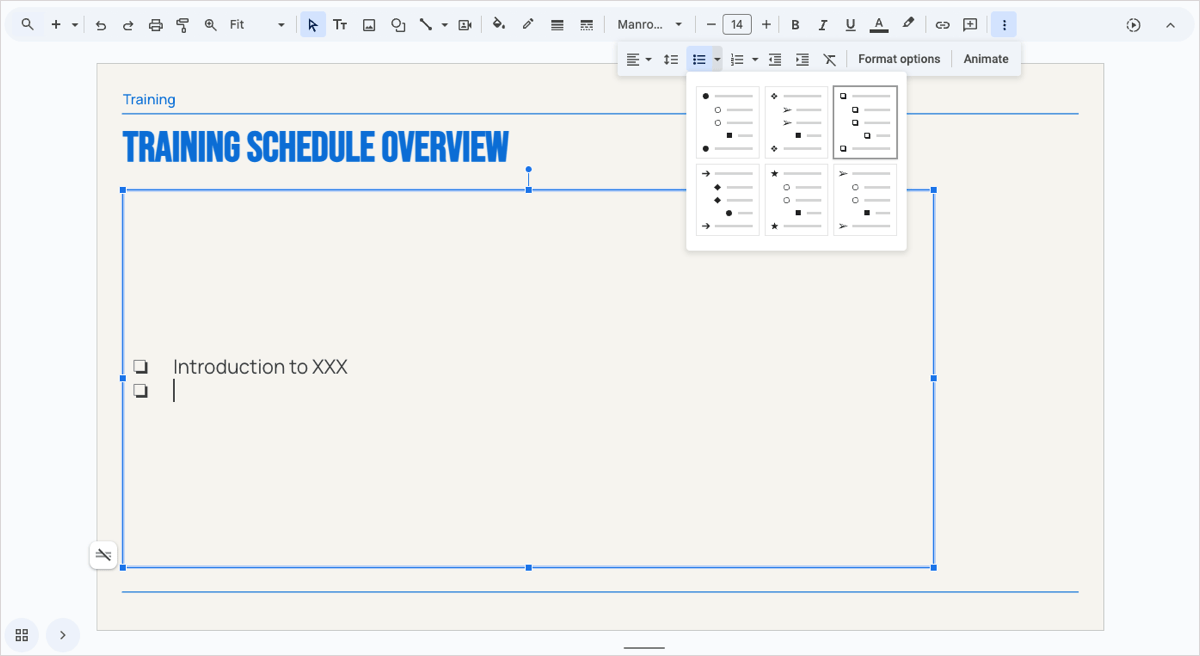This screenshot has height=656, width=1200.
Task: Click the zoom magnifier tool
Action: tap(210, 25)
